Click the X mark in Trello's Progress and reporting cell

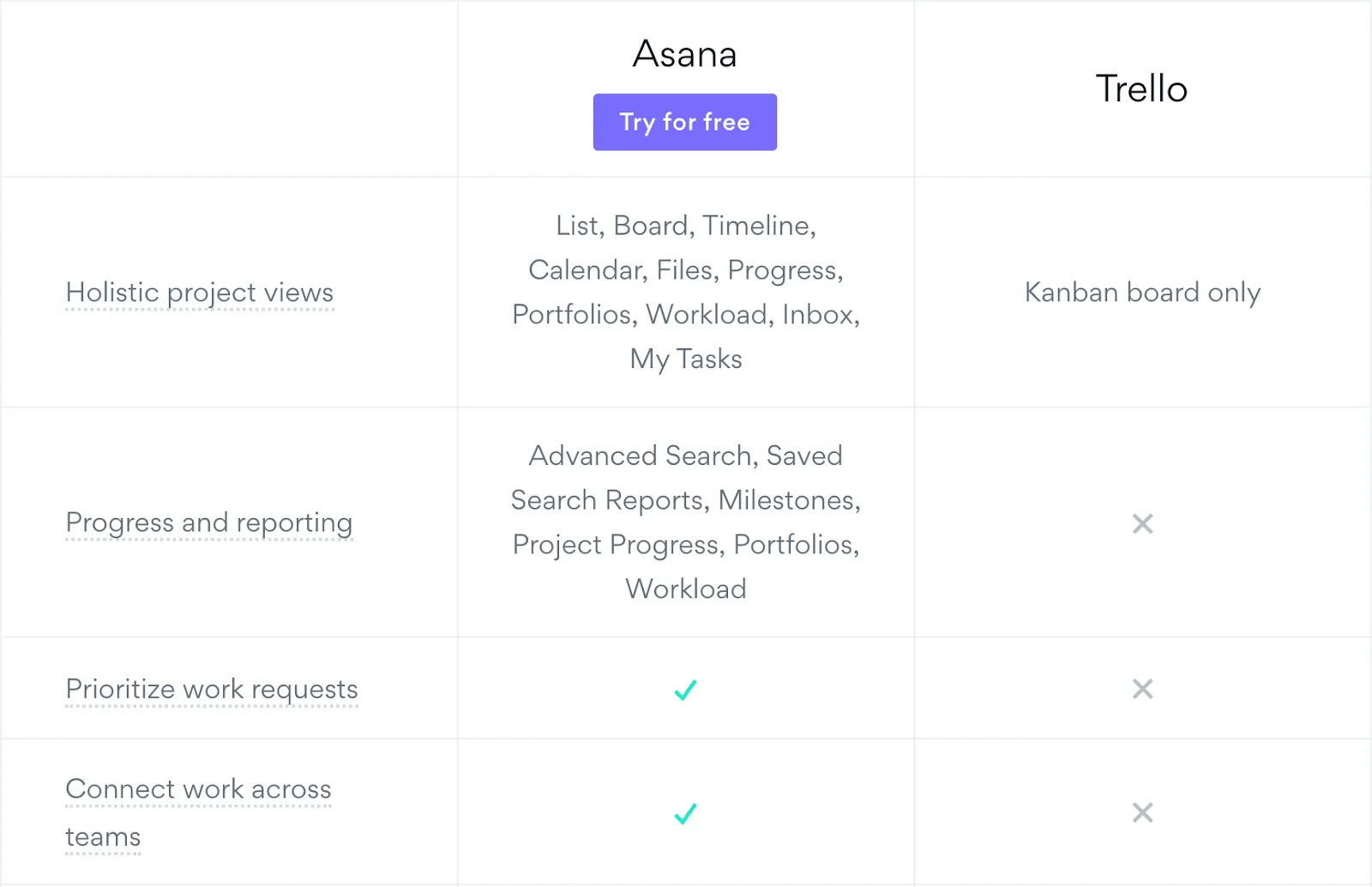coord(1142,524)
